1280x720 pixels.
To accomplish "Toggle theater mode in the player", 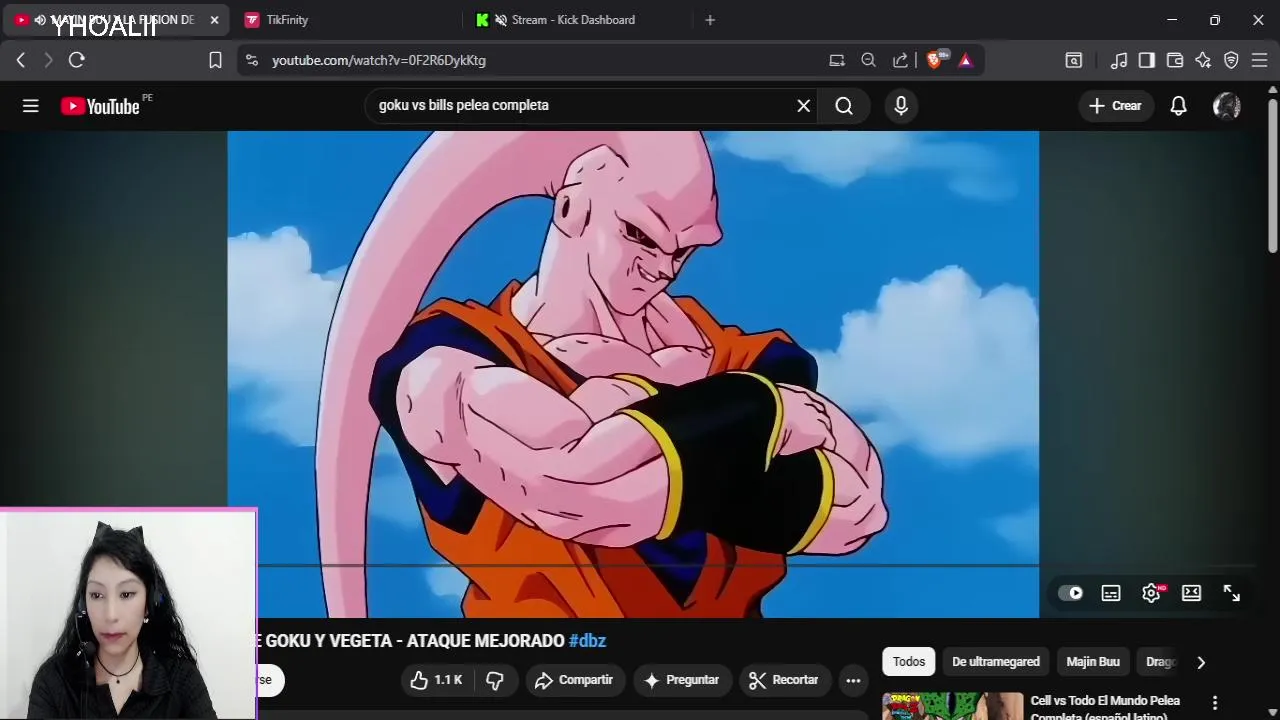I will (x=1191, y=593).
